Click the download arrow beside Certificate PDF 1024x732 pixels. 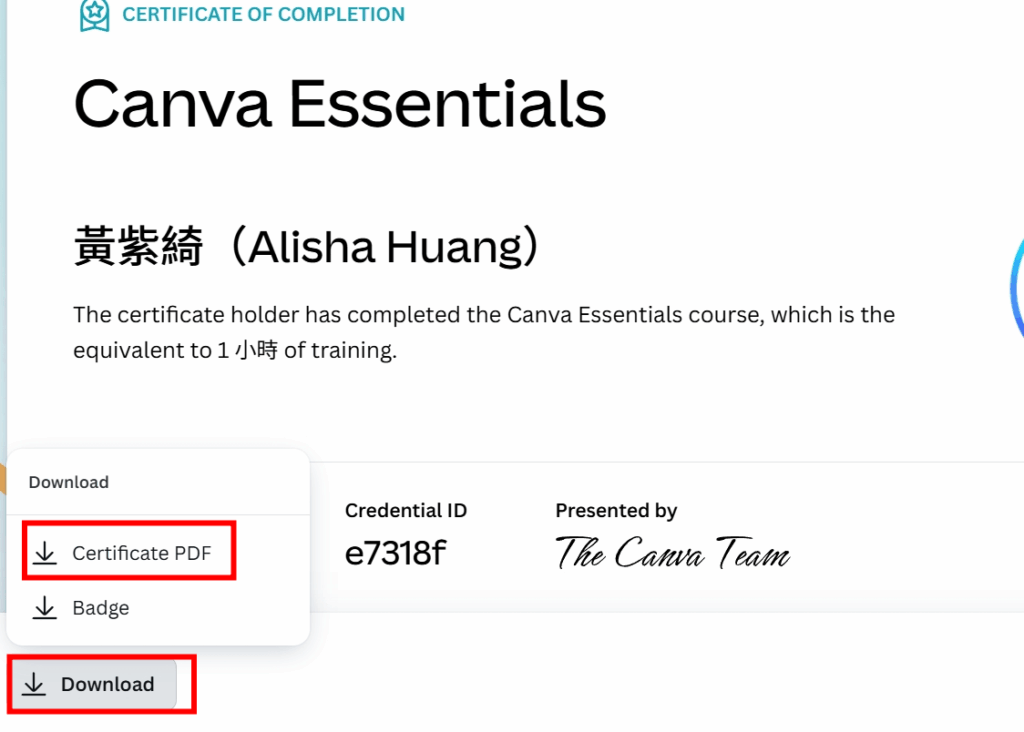pyautogui.click(x=45, y=553)
